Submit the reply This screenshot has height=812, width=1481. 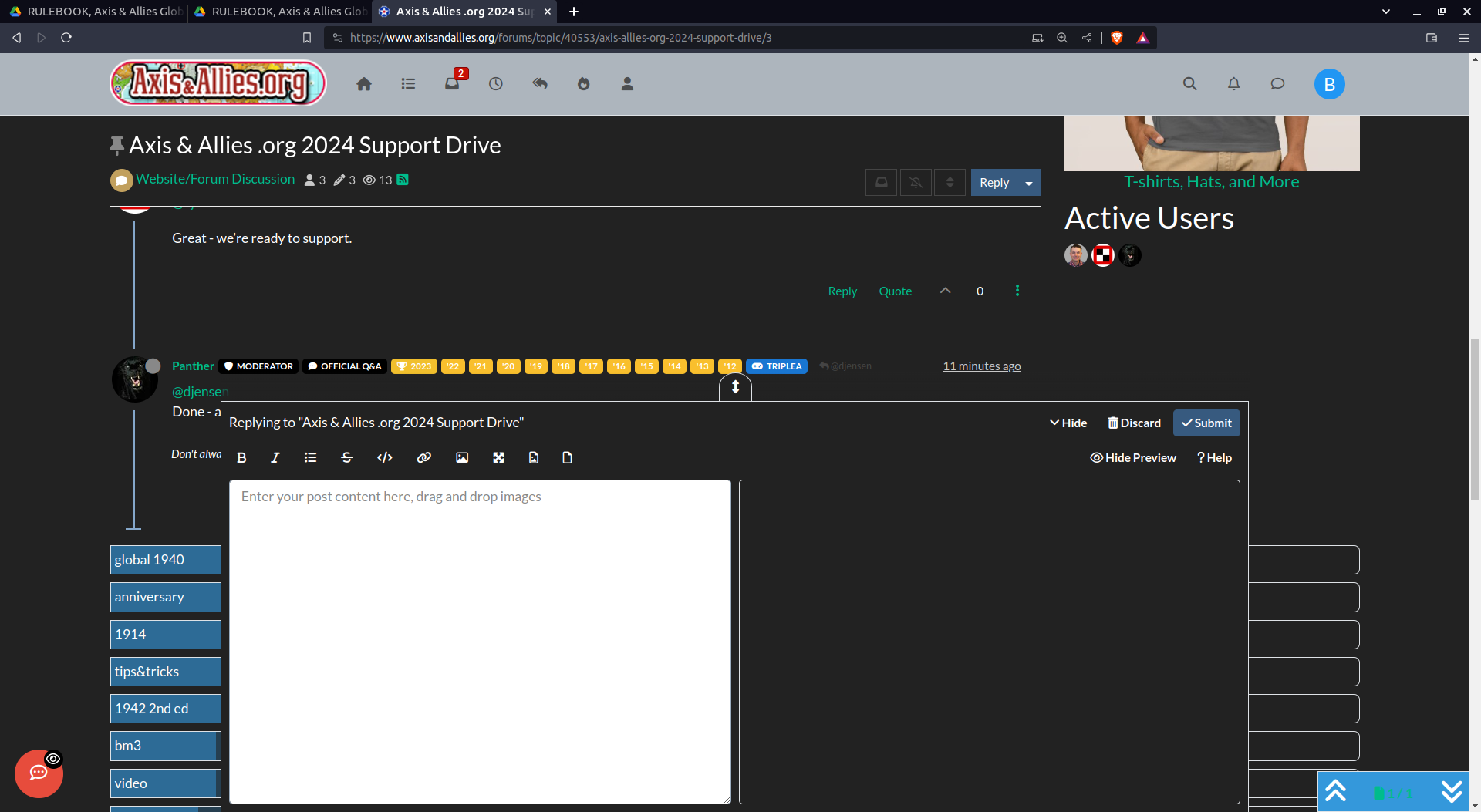pos(1206,423)
